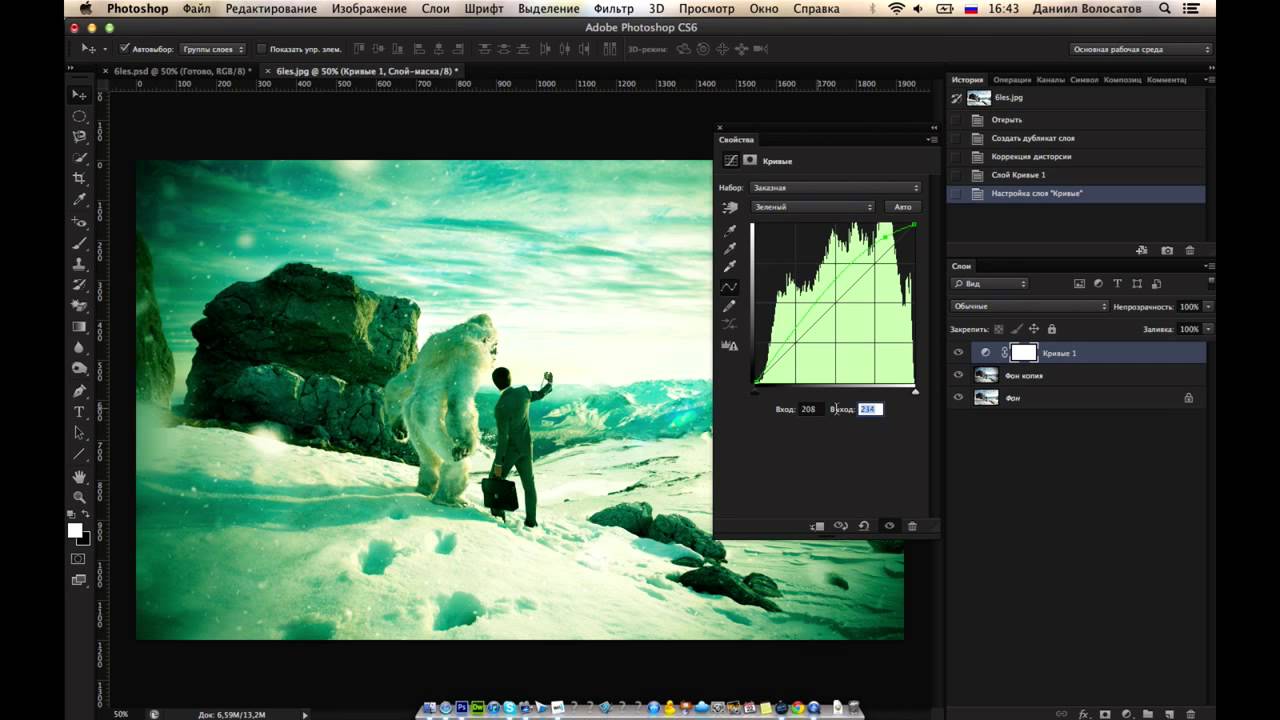Screen dimensions: 1280x720
Task: Click the Авто button in Curves
Action: [903, 207]
